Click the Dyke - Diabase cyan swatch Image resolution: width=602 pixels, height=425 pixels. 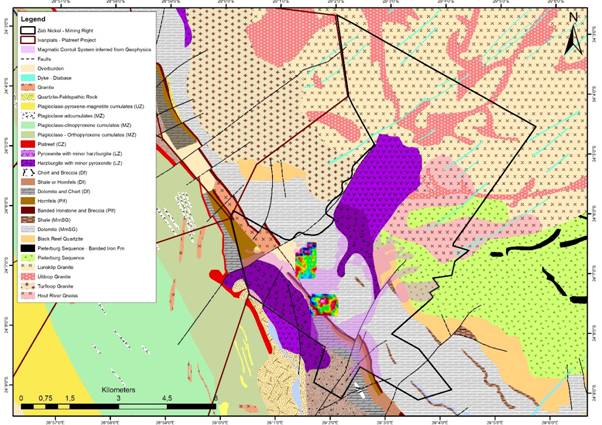click(28, 78)
